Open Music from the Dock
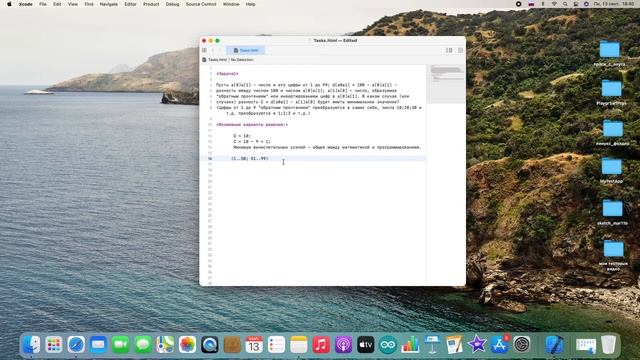The height and width of the screenshot is (360, 640). (321, 345)
